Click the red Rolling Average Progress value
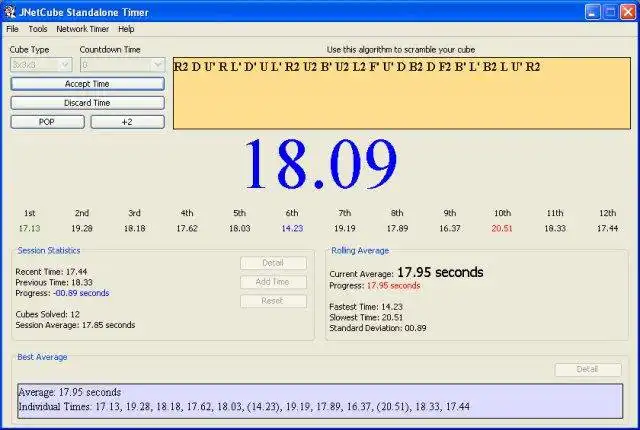The height and width of the screenshot is (430, 640). tap(393, 286)
